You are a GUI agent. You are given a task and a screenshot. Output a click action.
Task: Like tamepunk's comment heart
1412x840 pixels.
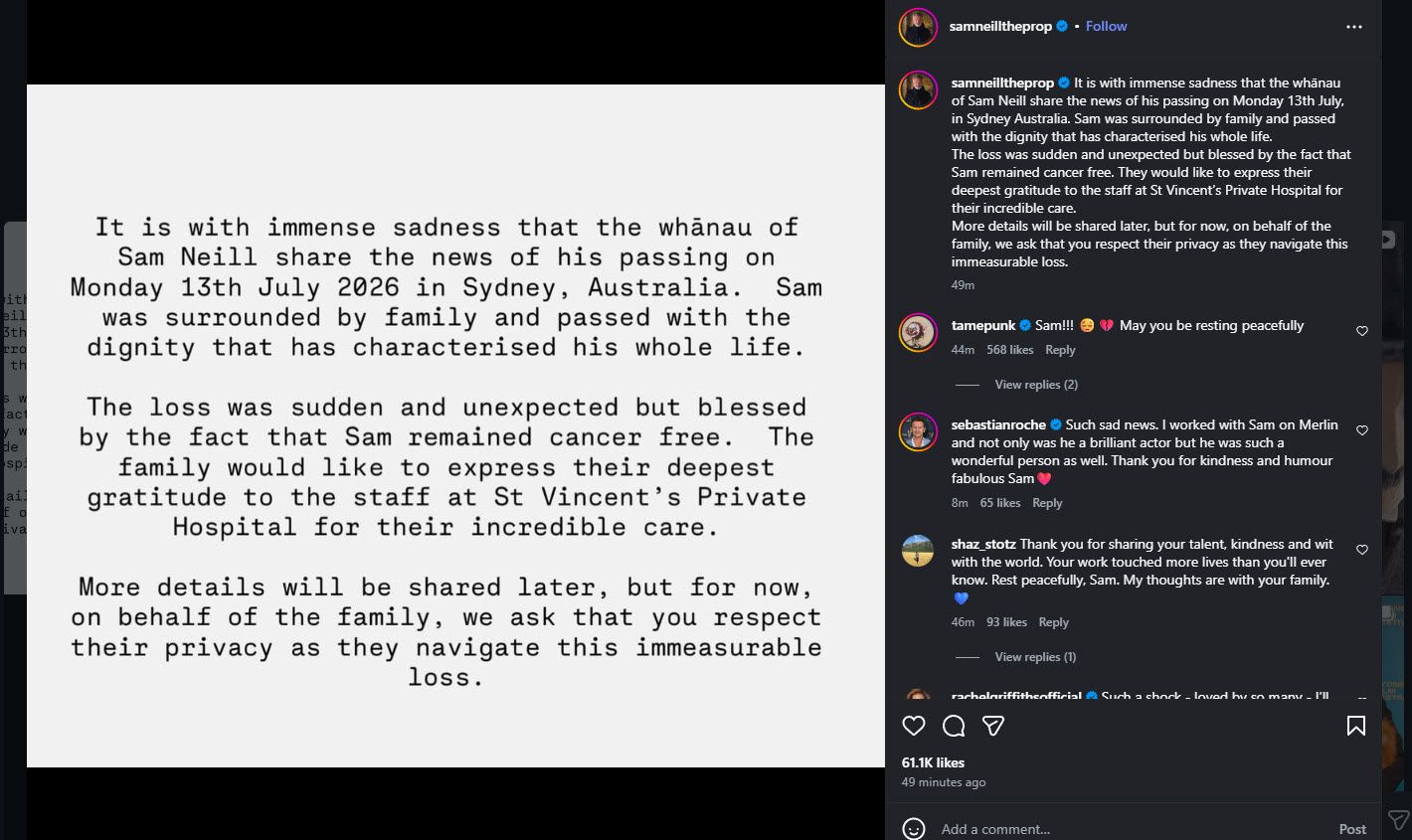tap(1362, 331)
